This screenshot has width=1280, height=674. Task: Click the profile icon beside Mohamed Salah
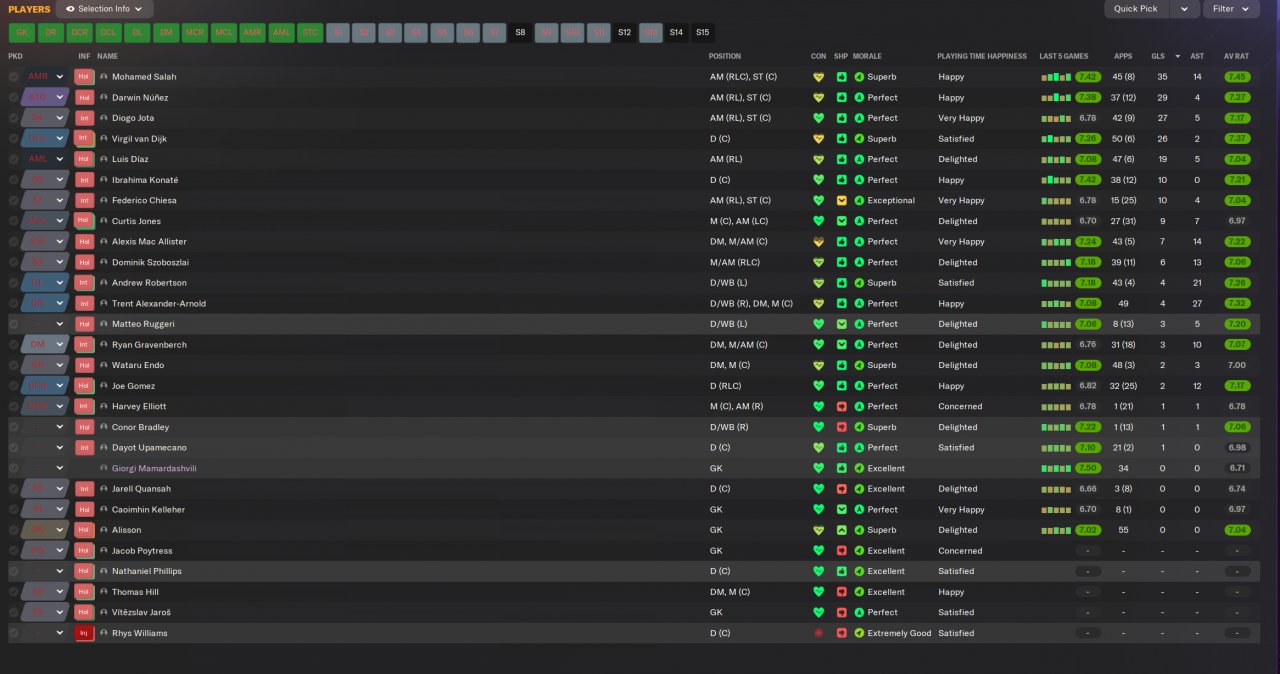pyautogui.click(x=104, y=77)
